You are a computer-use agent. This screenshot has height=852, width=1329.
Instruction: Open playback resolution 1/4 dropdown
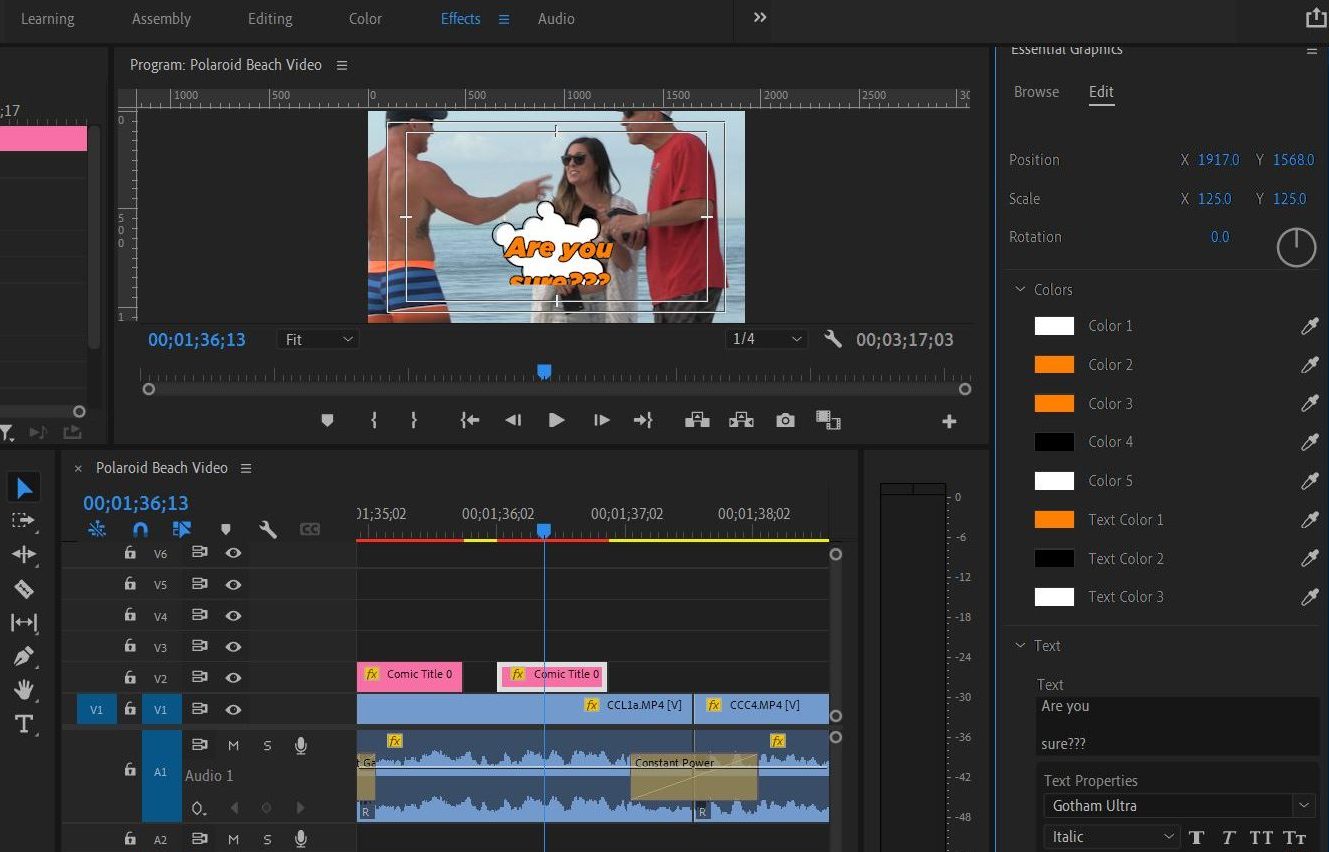tap(766, 340)
